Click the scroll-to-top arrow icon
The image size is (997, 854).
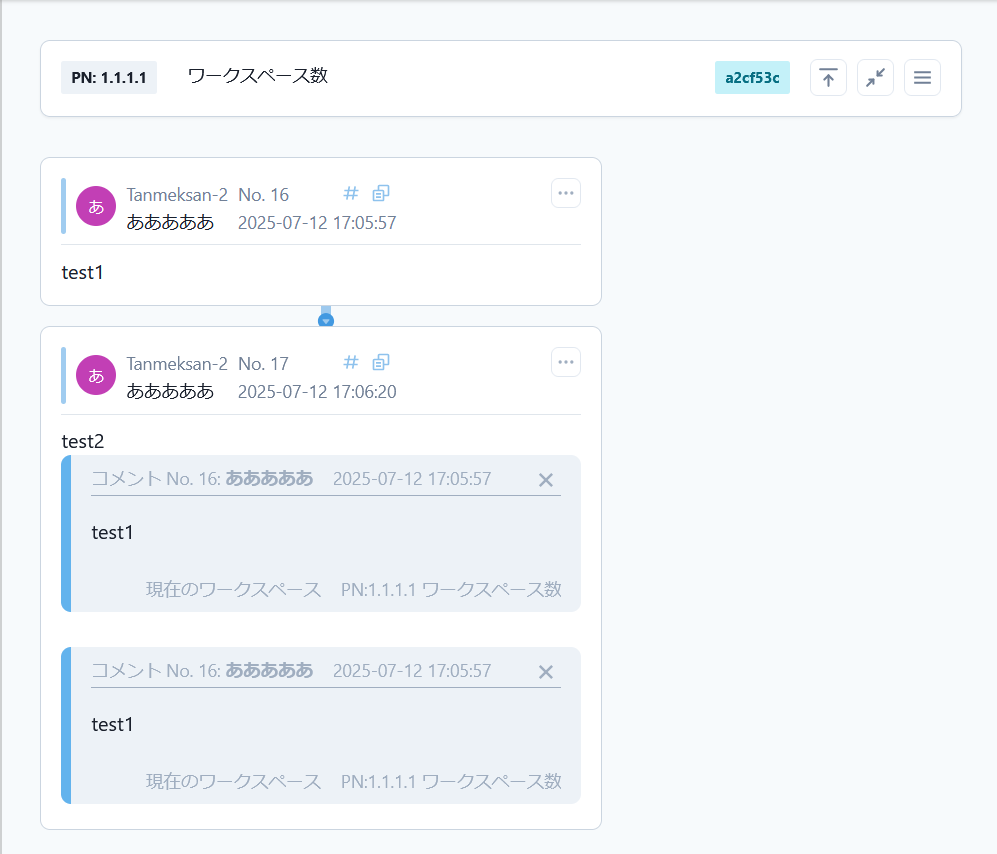pos(828,77)
